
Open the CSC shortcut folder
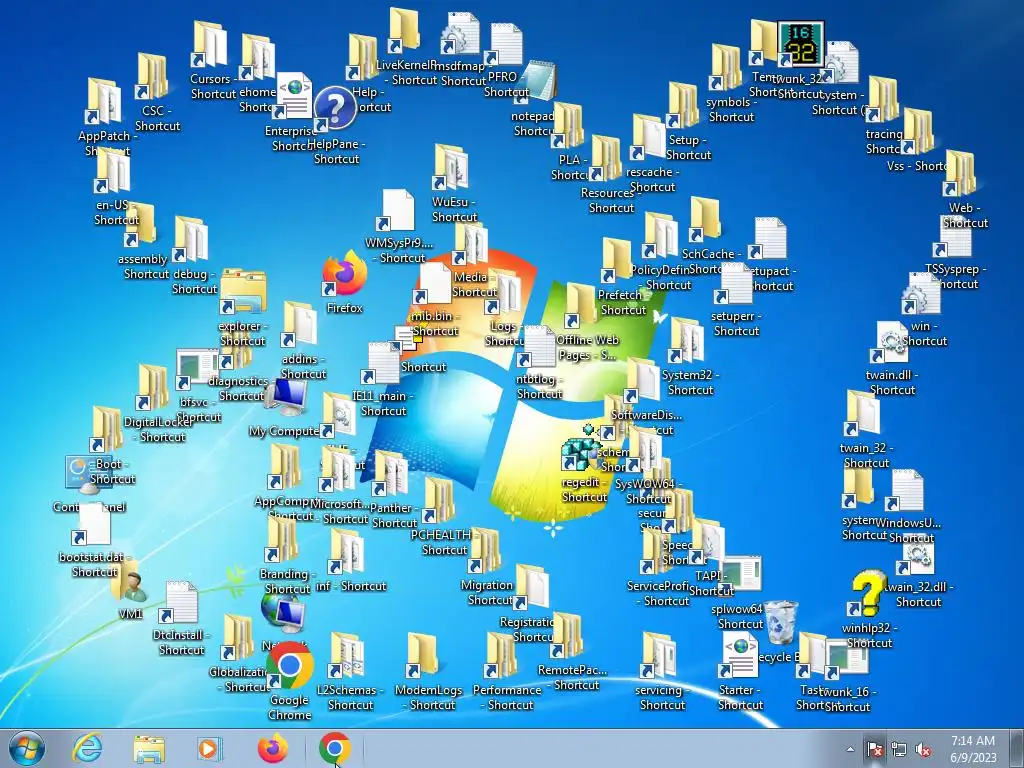pos(152,76)
